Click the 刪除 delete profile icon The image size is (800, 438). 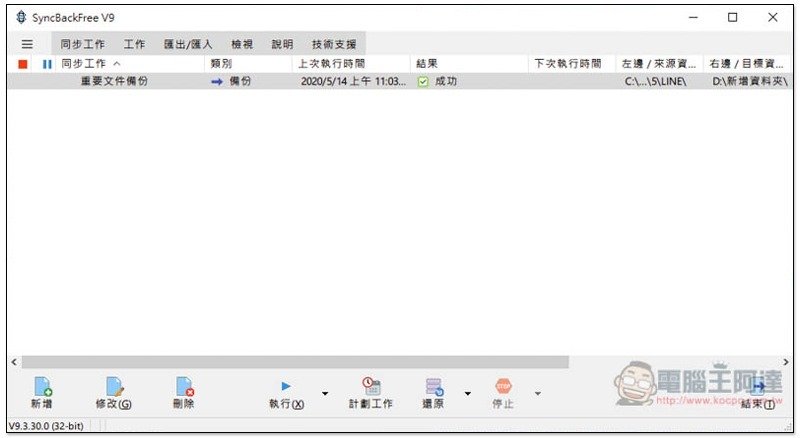click(184, 386)
